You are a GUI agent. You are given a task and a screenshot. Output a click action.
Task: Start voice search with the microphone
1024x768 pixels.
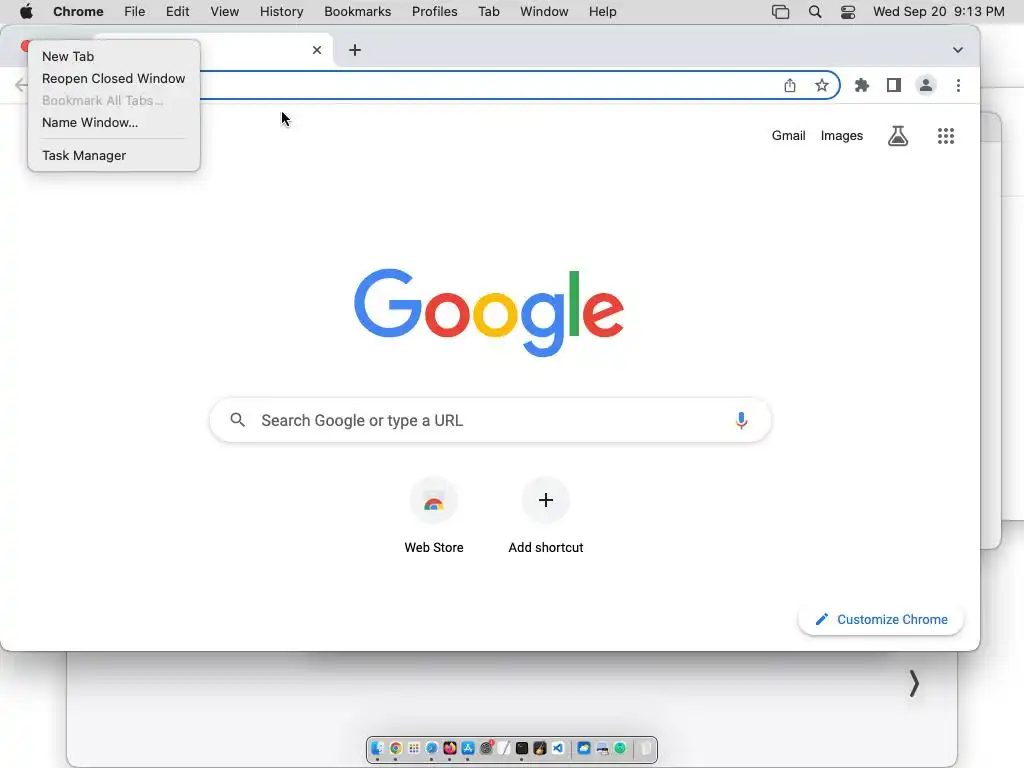pyautogui.click(x=741, y=420)
